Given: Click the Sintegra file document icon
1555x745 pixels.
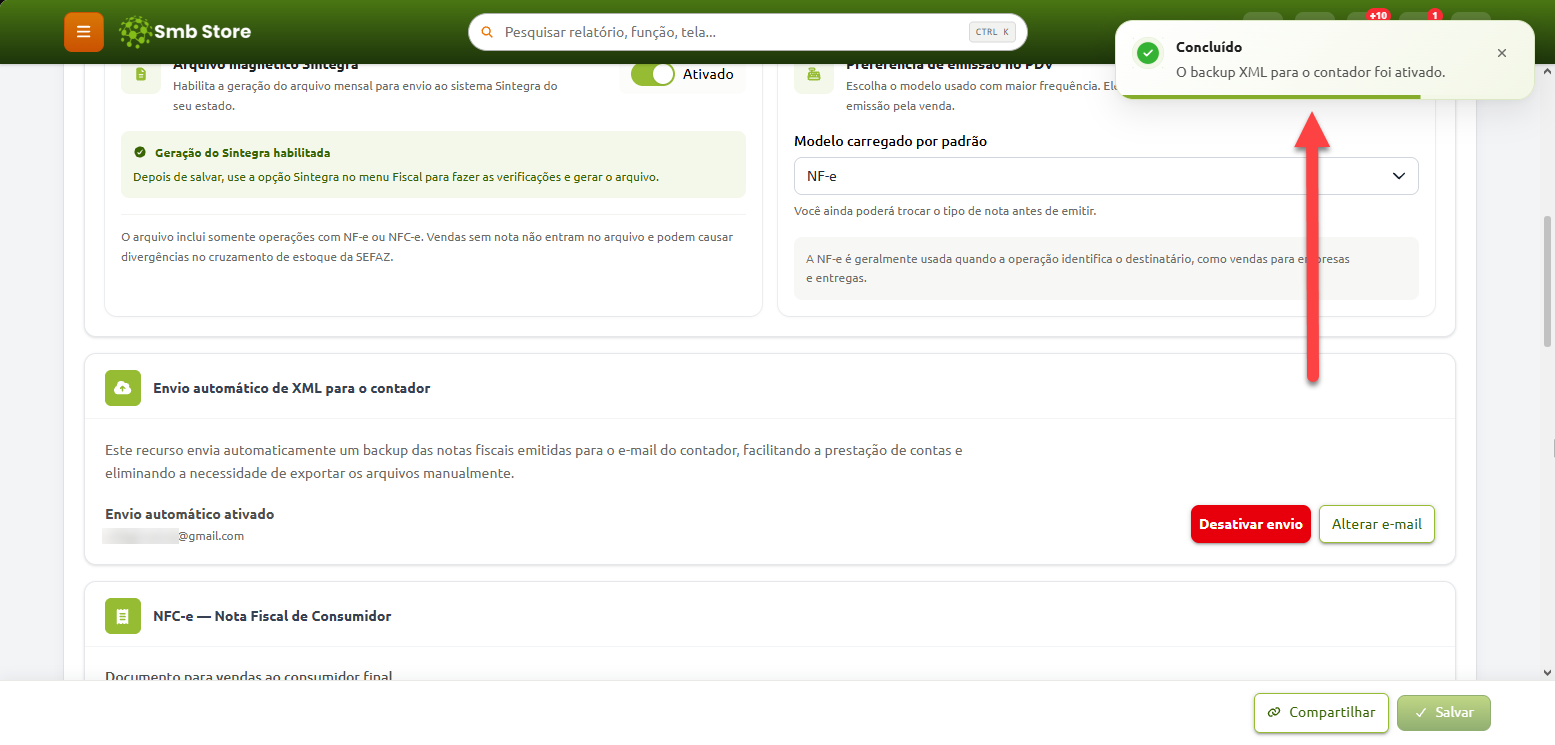Looking at the screenshot, I should click(x=141, y=74).
